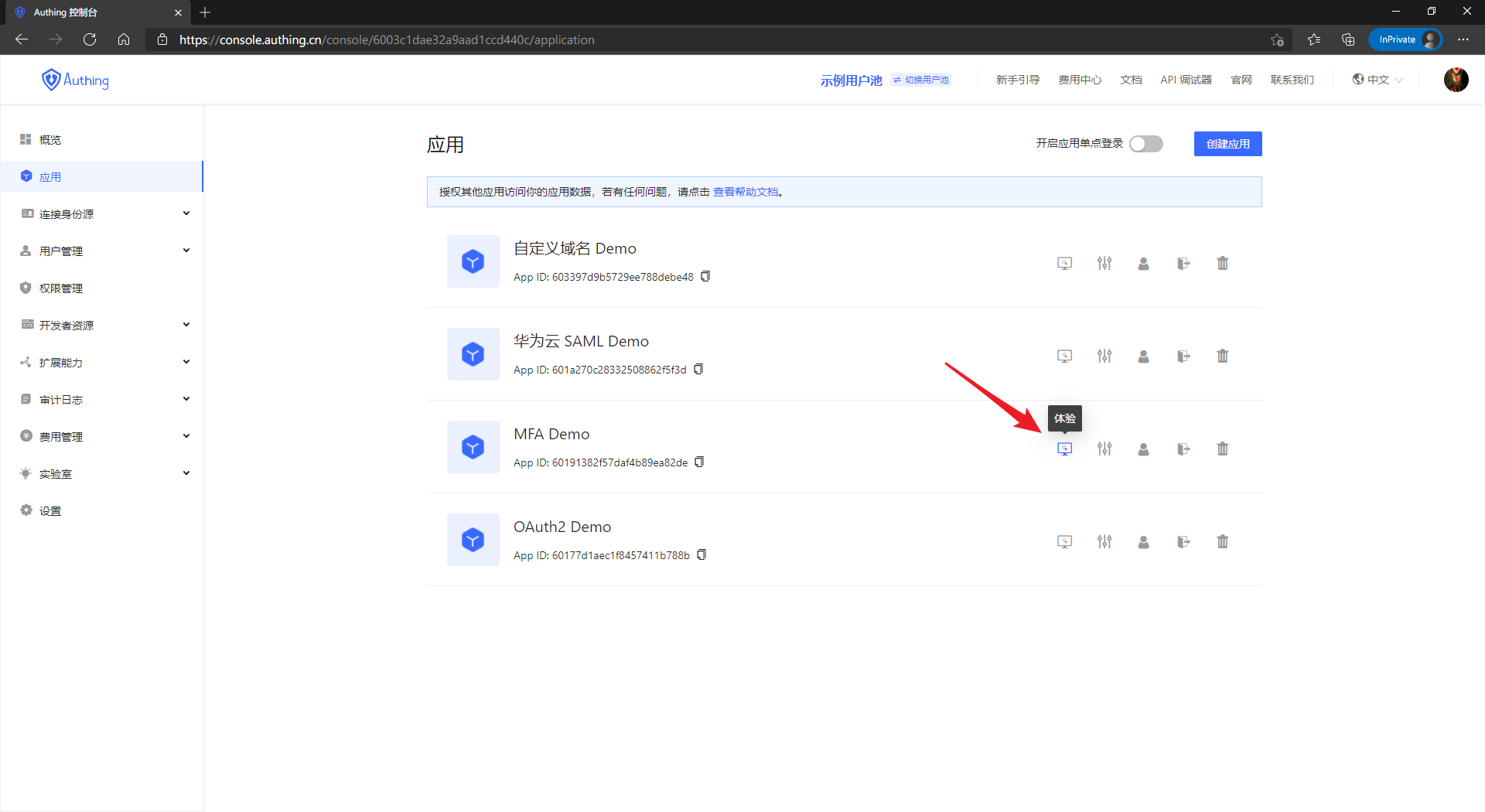Click logout icon for 自定义域名 Demo
Screen dimensions: 1485x812
tap(1183, 264)
